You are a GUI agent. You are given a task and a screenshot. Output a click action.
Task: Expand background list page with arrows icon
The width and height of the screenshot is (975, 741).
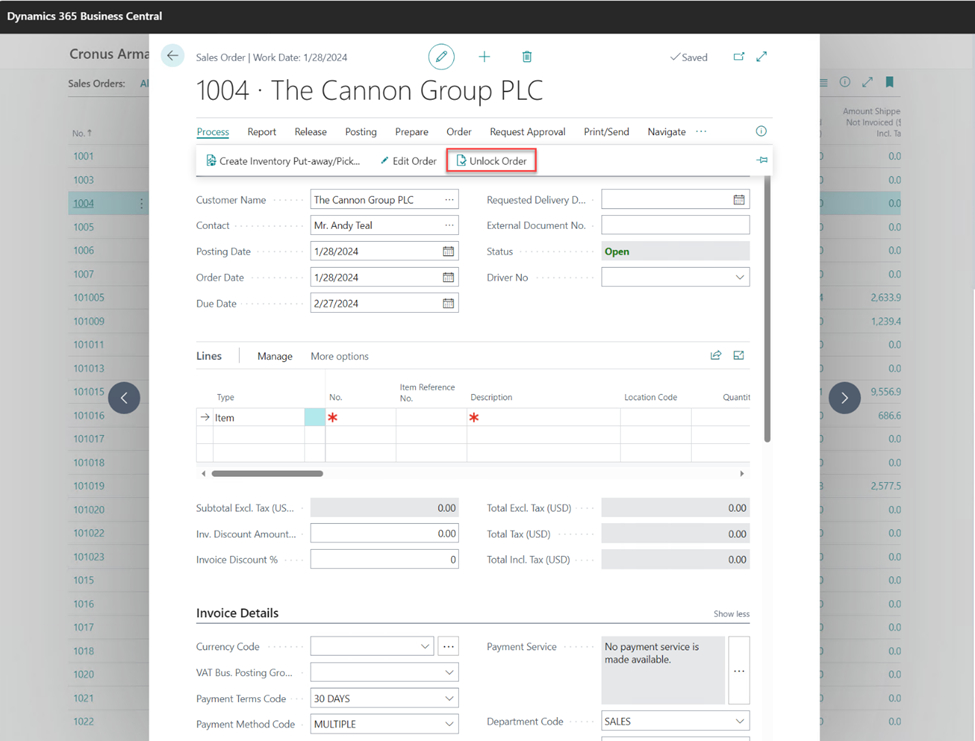[x=867, y=82]
